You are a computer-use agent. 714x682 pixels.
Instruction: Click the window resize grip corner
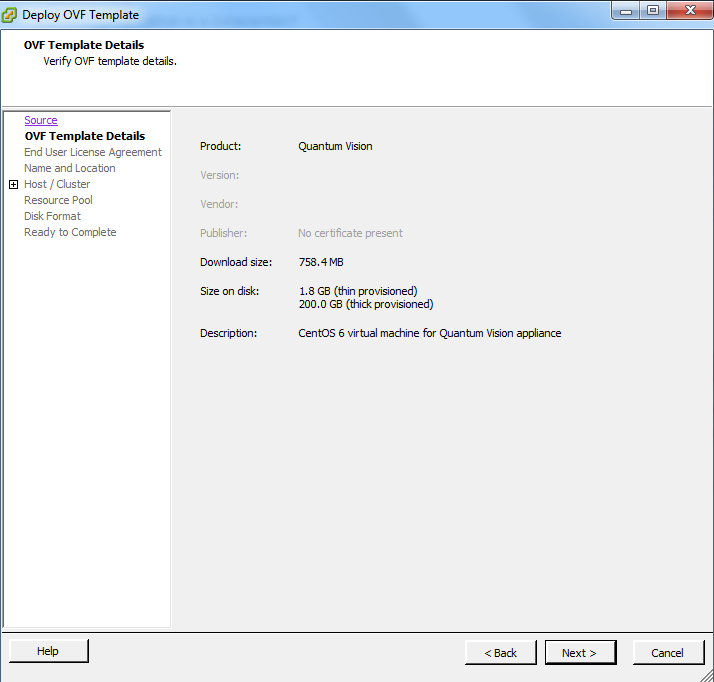(707, 676)
